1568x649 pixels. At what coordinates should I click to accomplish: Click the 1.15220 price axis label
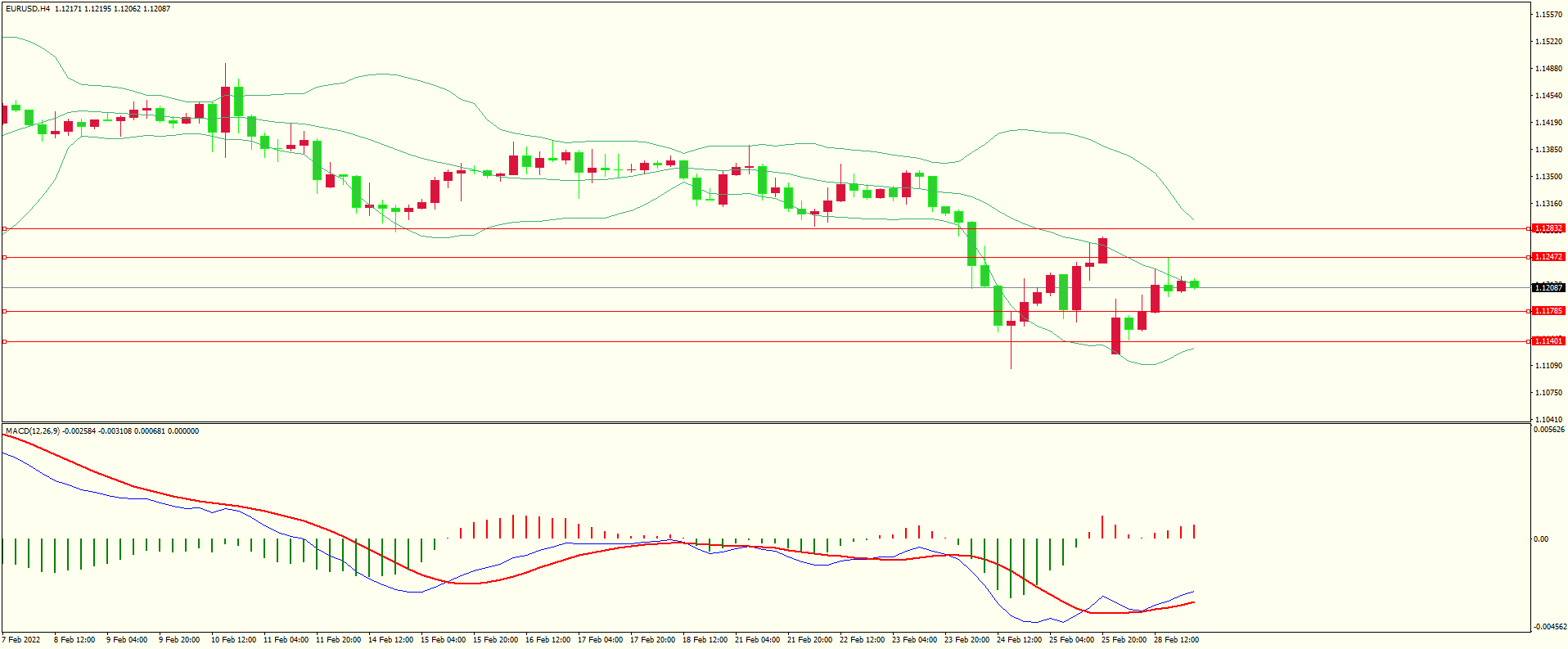[1549, 42]
